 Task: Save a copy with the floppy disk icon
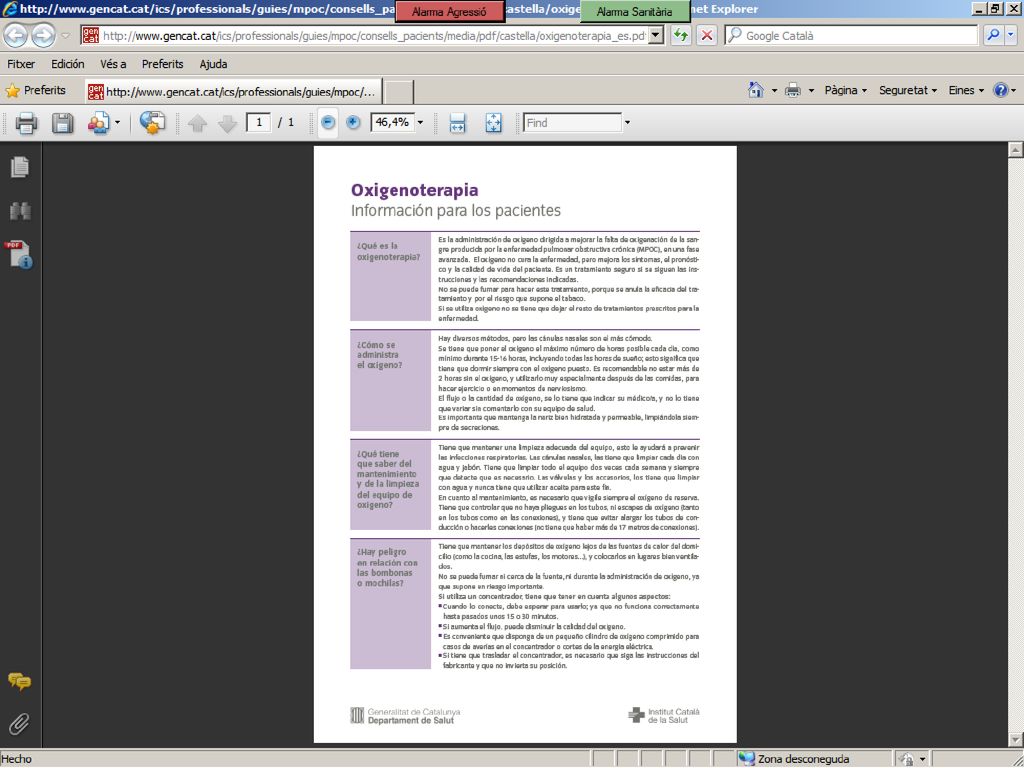coord(63,123)
